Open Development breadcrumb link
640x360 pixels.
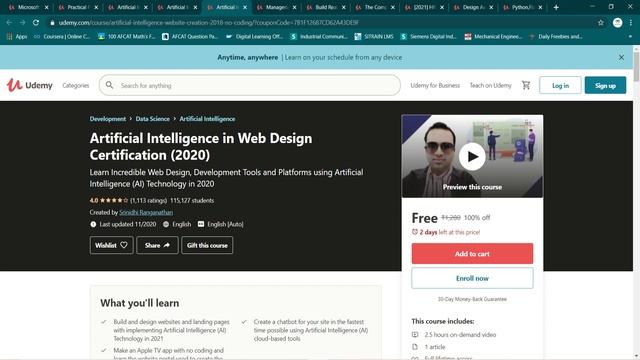(108, 119)
